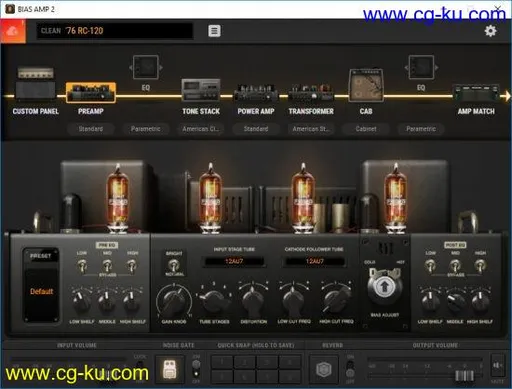Open the Cabinet type selector
The width and height of the screenshot is (512, 389).
click(366, 129)
